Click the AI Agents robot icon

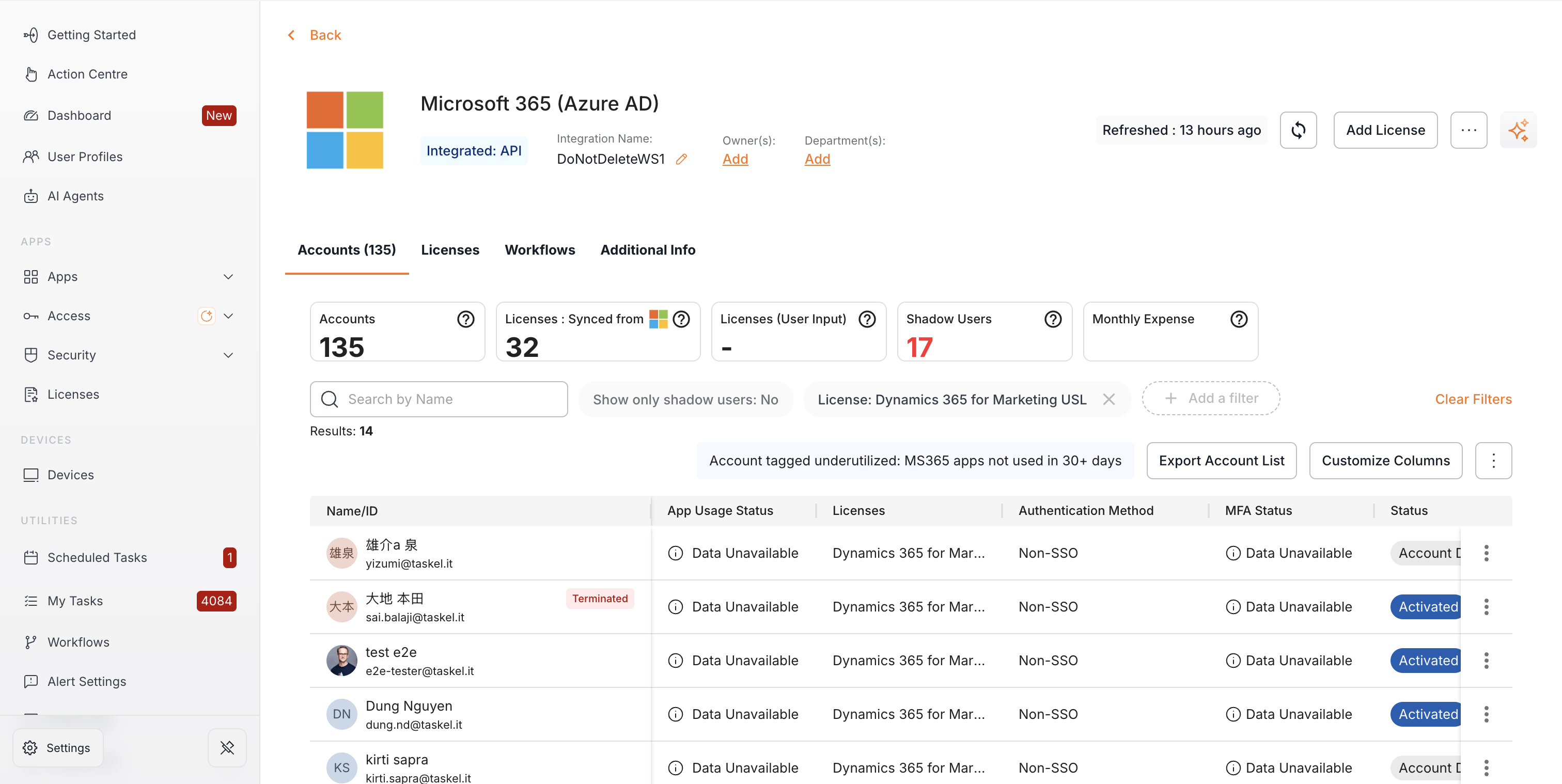click(31, 196)
